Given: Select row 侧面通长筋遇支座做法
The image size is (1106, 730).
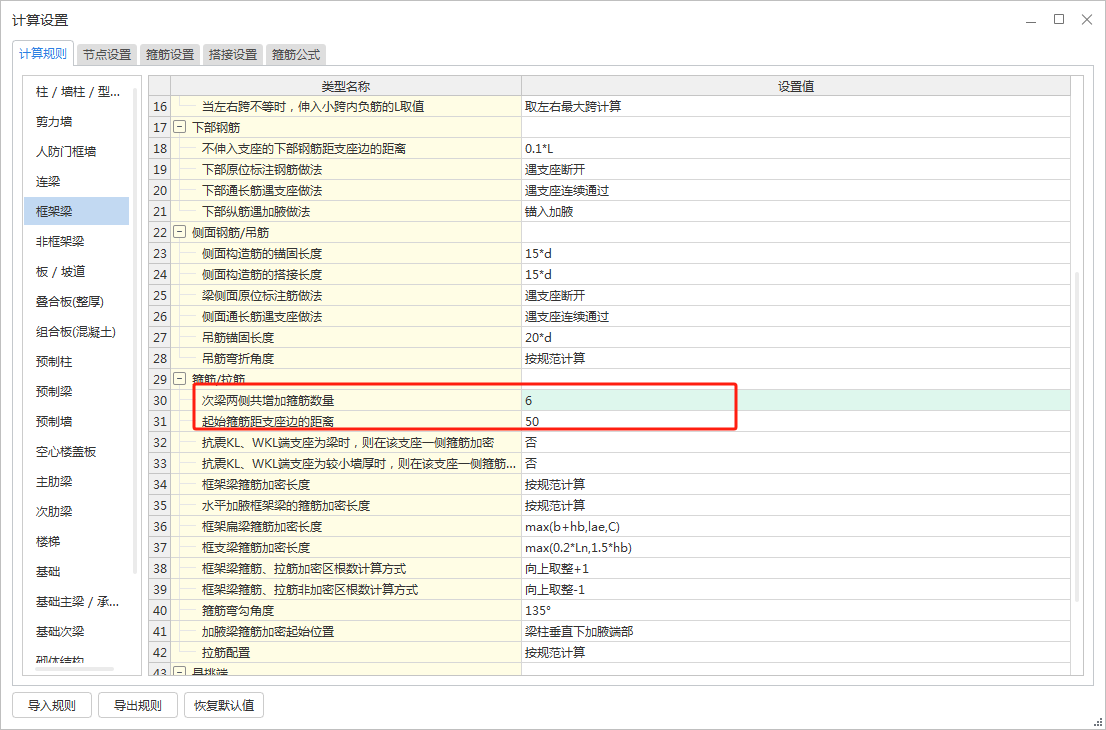Looking at the screenshot, I should click(x=609, y=317).
